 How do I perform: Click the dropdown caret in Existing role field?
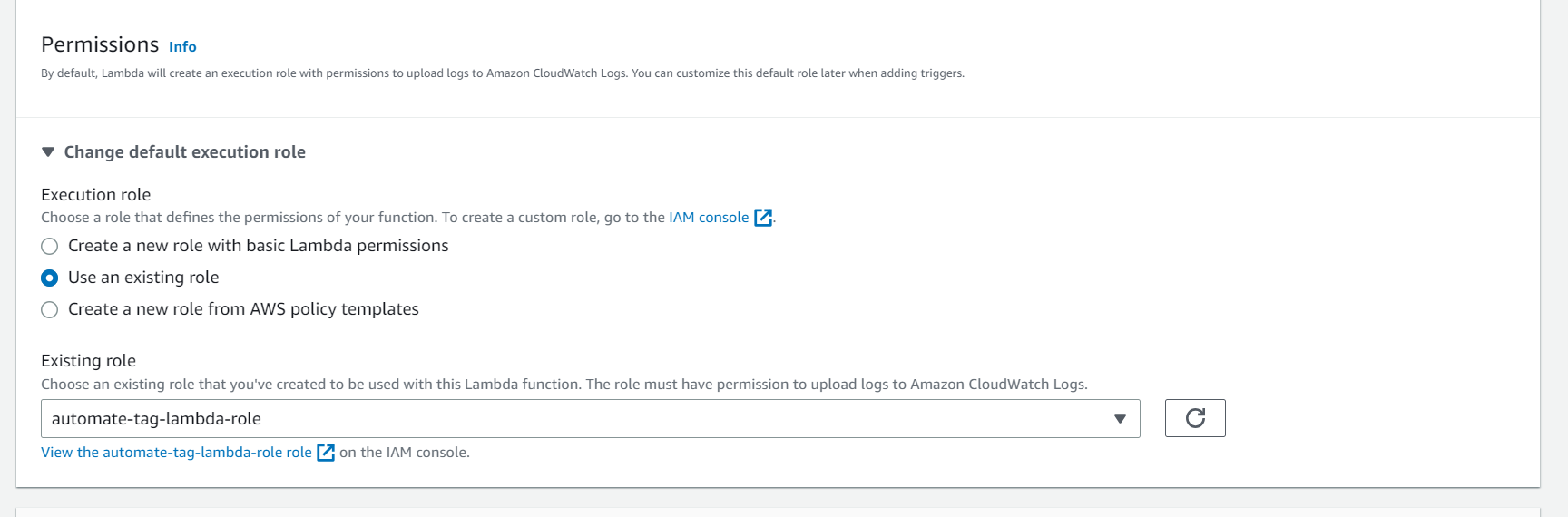(1120, 419)
